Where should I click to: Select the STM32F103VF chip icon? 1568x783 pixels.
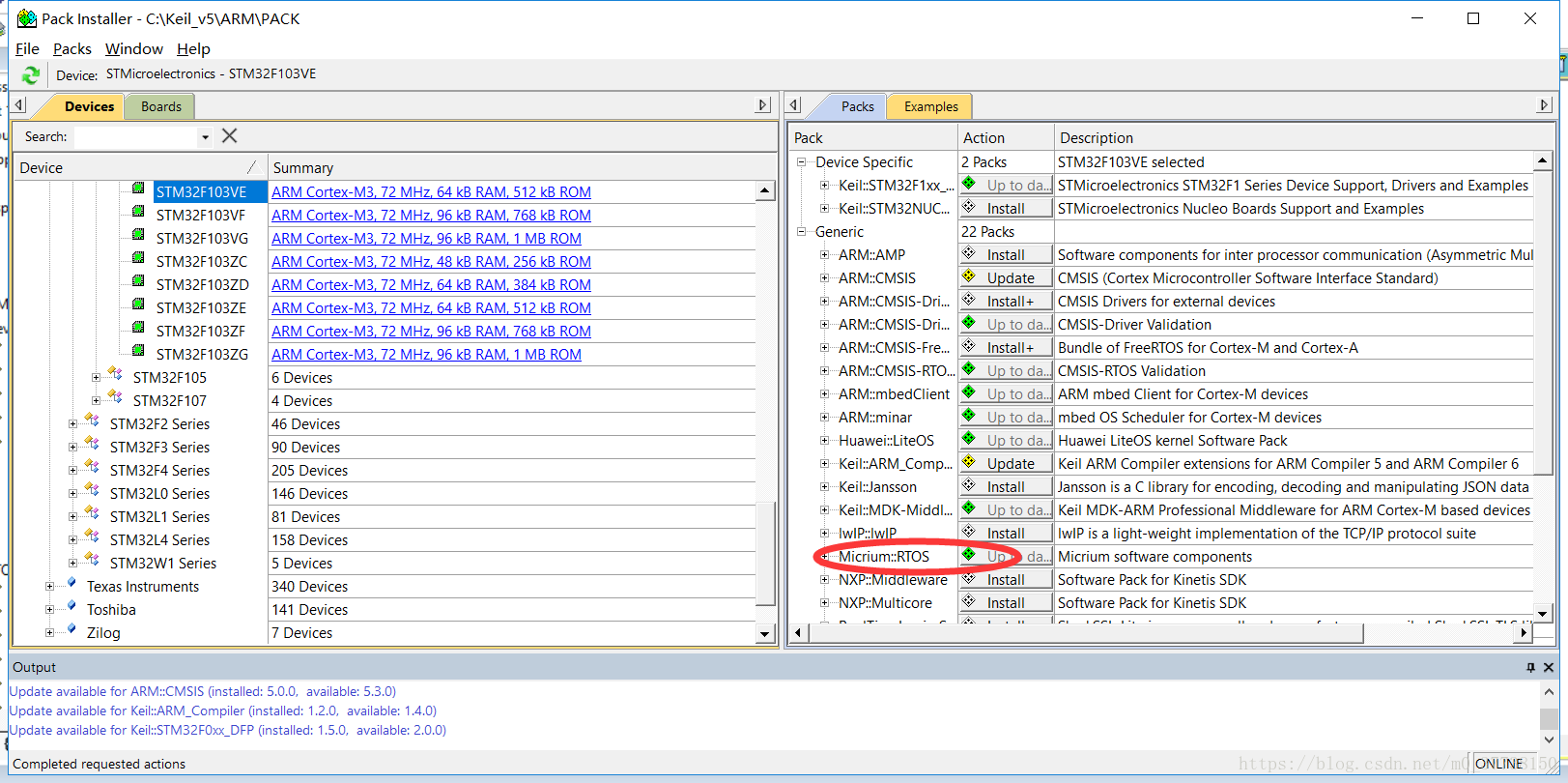[138, 212]
